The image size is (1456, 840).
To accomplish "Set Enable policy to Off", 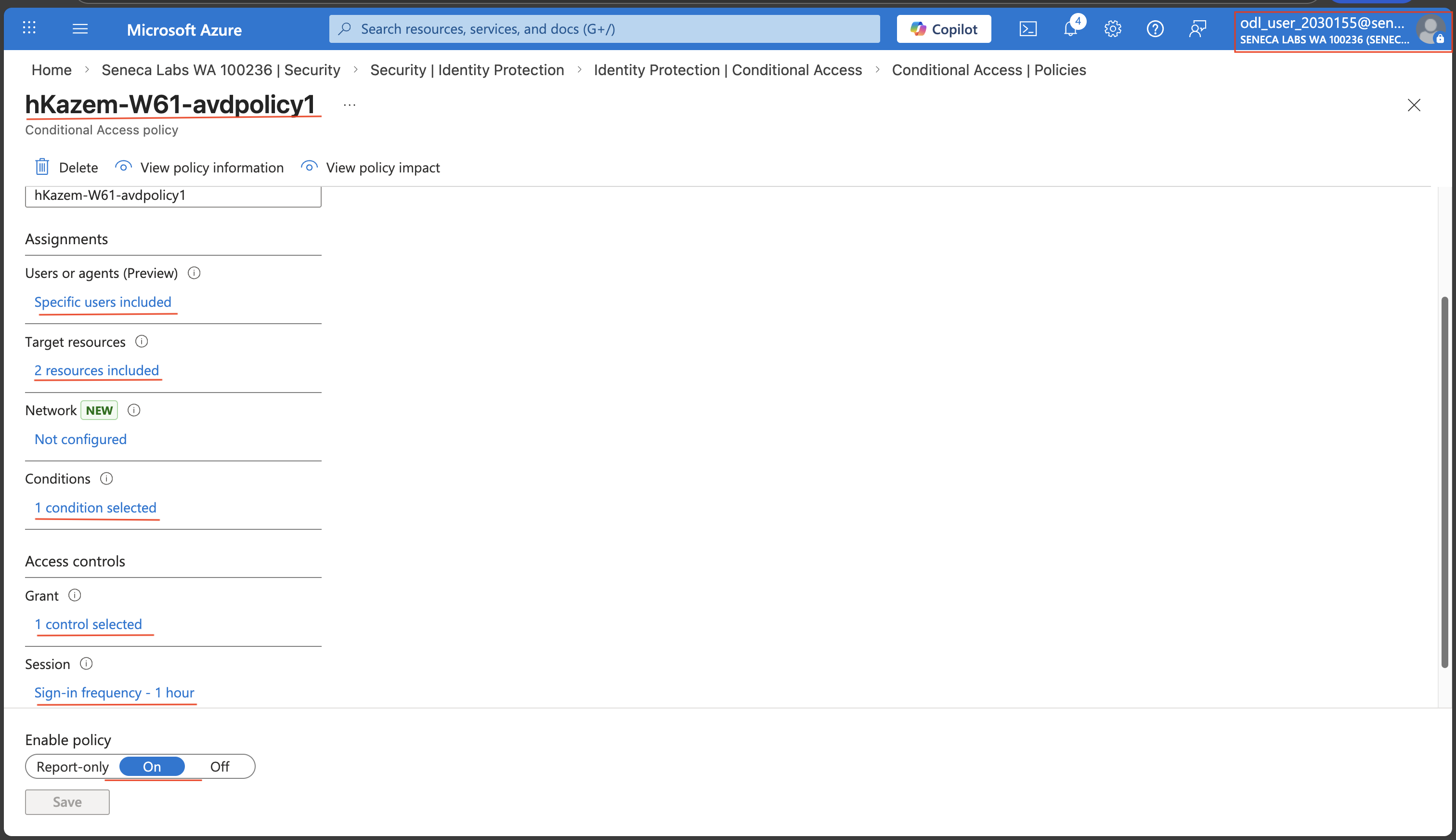I will coord(219,766).
